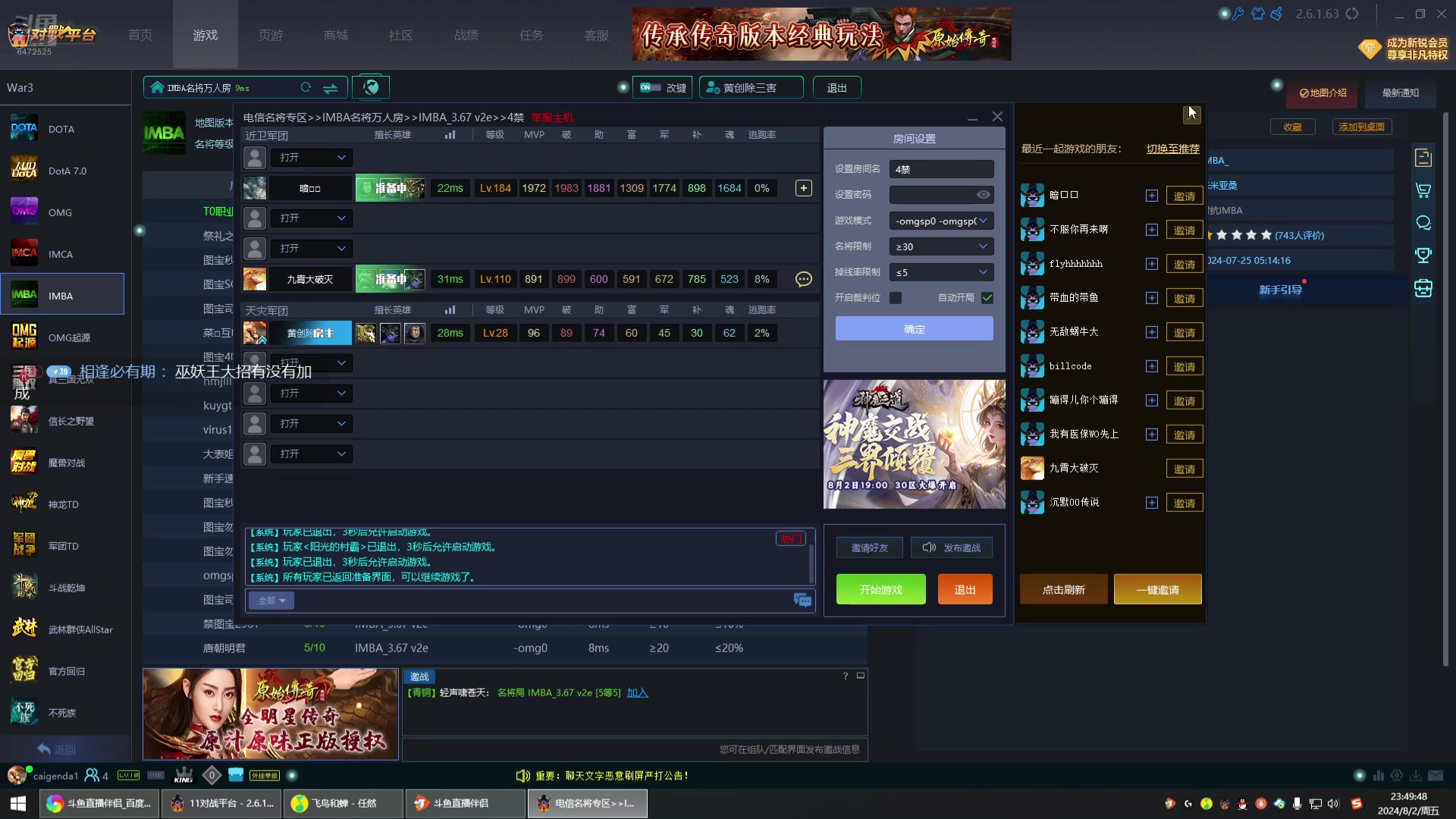The image size is (1456, 819).
Task: Click the green 开始游戏 button
Action: click(x=881, y=589)
